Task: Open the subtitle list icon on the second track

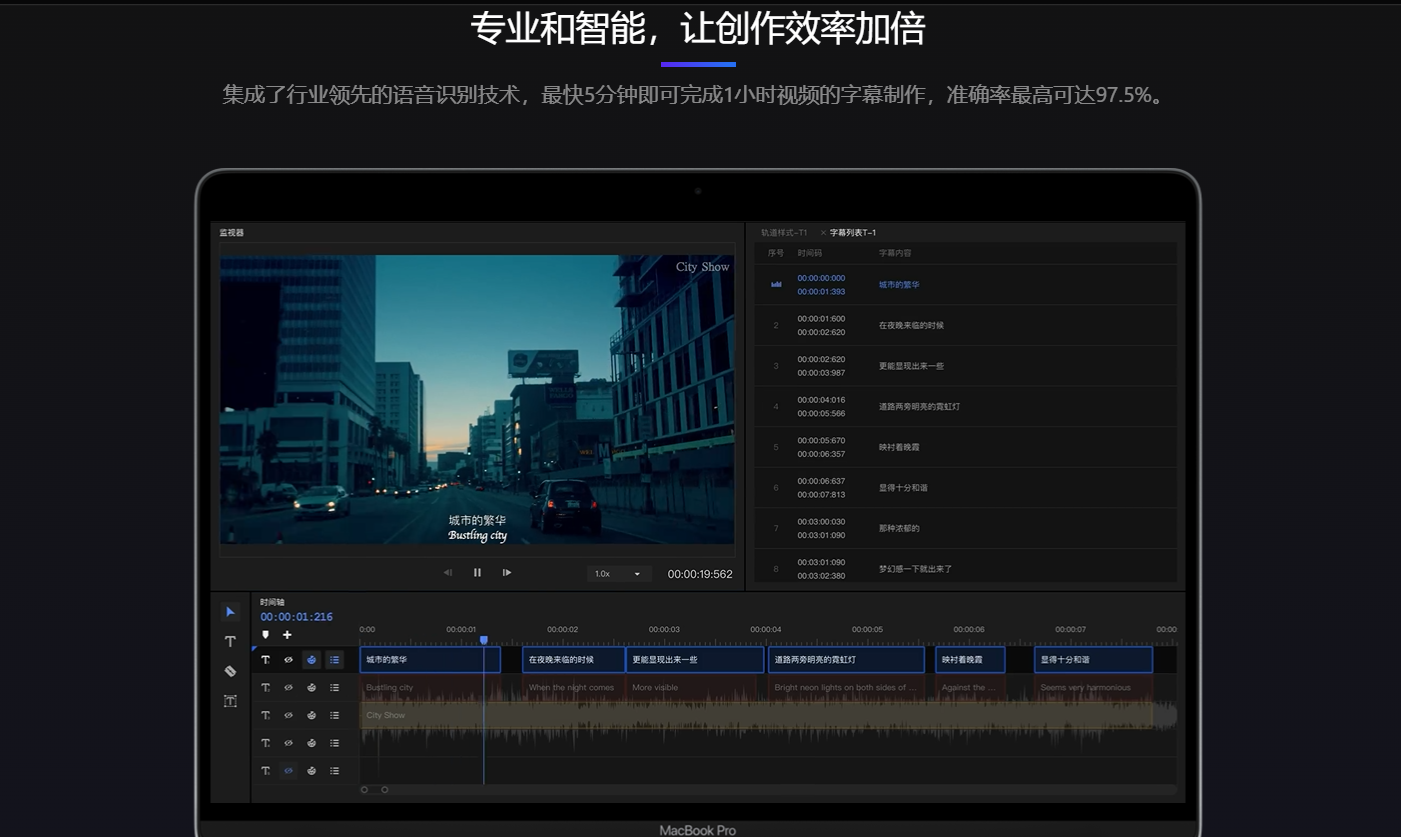Action: (334, 687)
